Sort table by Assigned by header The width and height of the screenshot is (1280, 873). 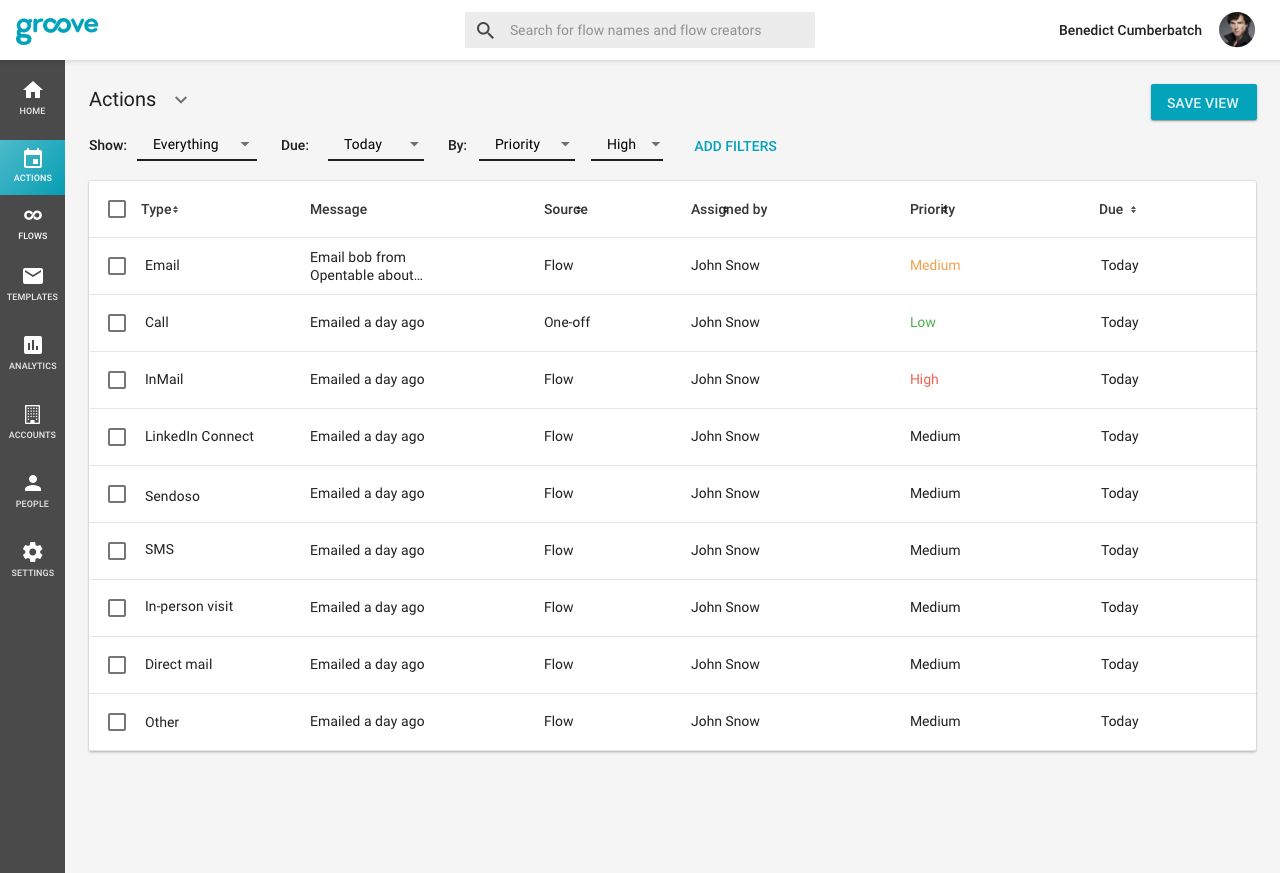[x=729, y=209]
